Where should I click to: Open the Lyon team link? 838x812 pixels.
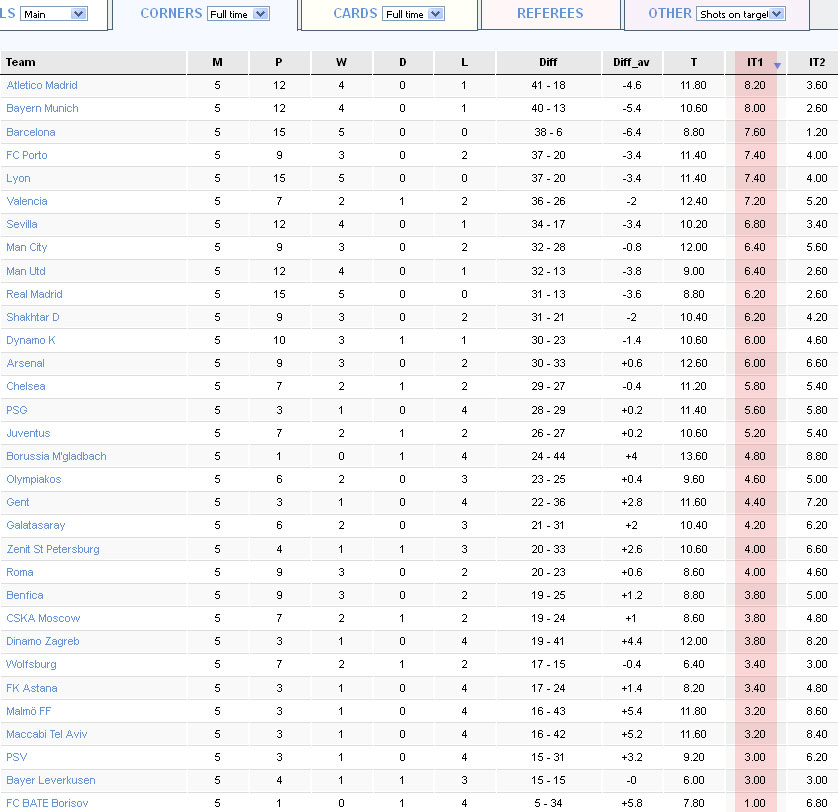tap(18, 178)
